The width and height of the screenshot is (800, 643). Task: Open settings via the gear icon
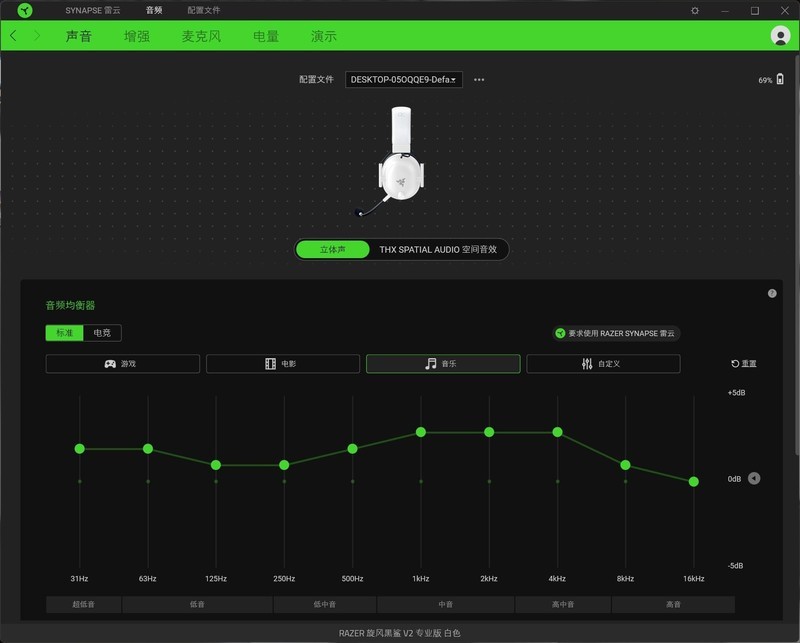click(695, 10)
